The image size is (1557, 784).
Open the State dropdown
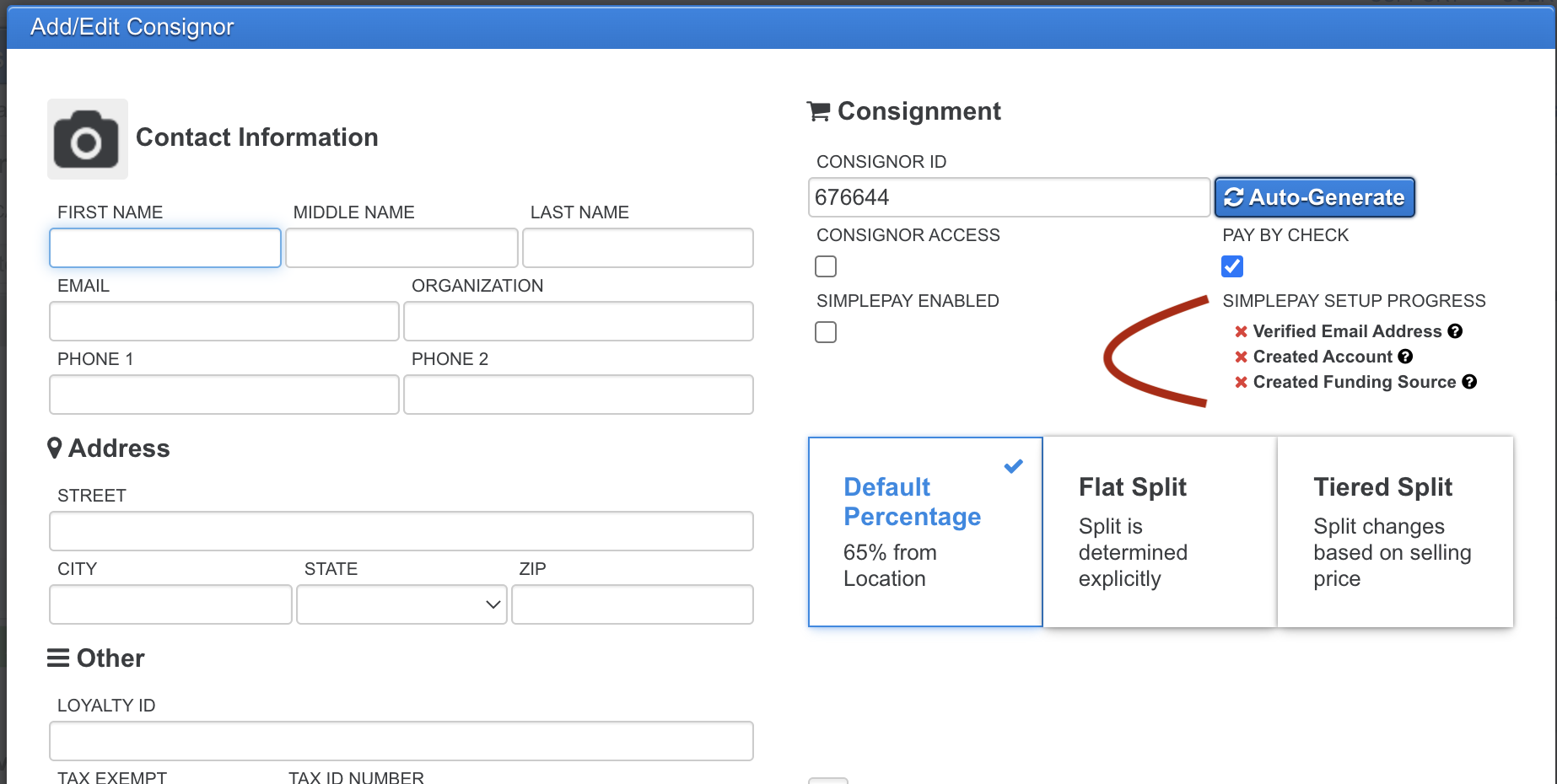point(401,604)
